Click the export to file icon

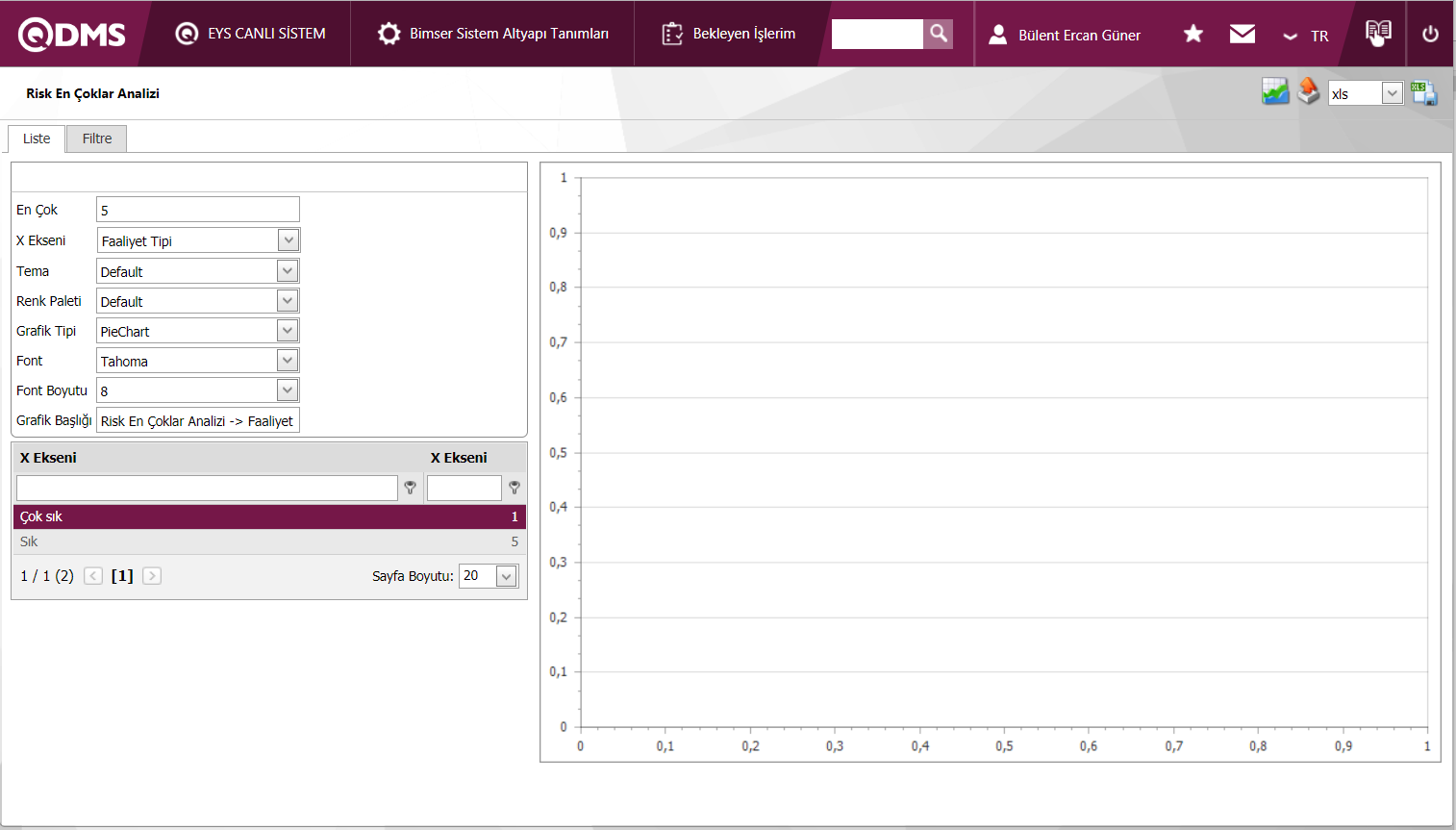pyautogui.click(x=1423, y=93)
